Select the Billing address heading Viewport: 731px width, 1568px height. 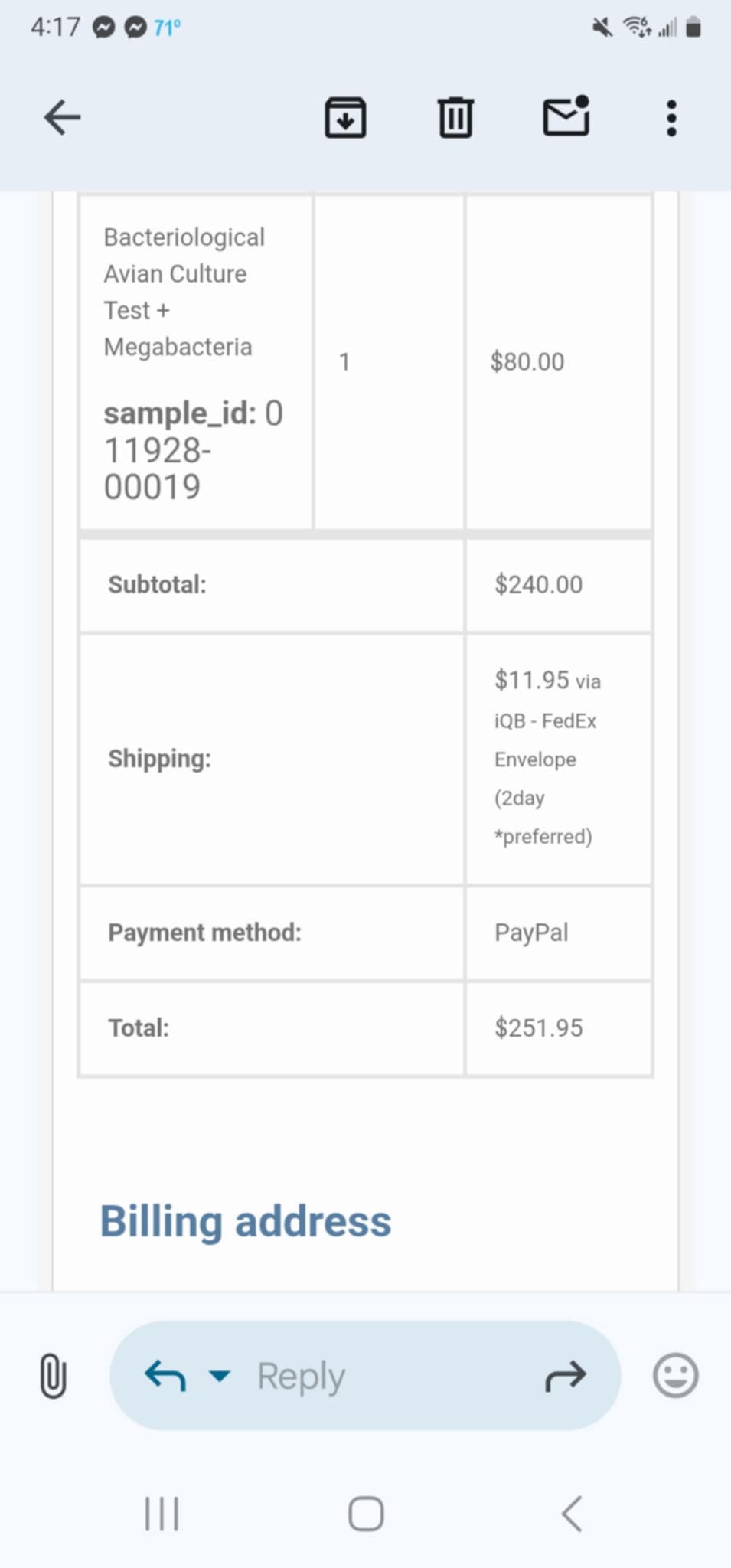[246, 1221]
